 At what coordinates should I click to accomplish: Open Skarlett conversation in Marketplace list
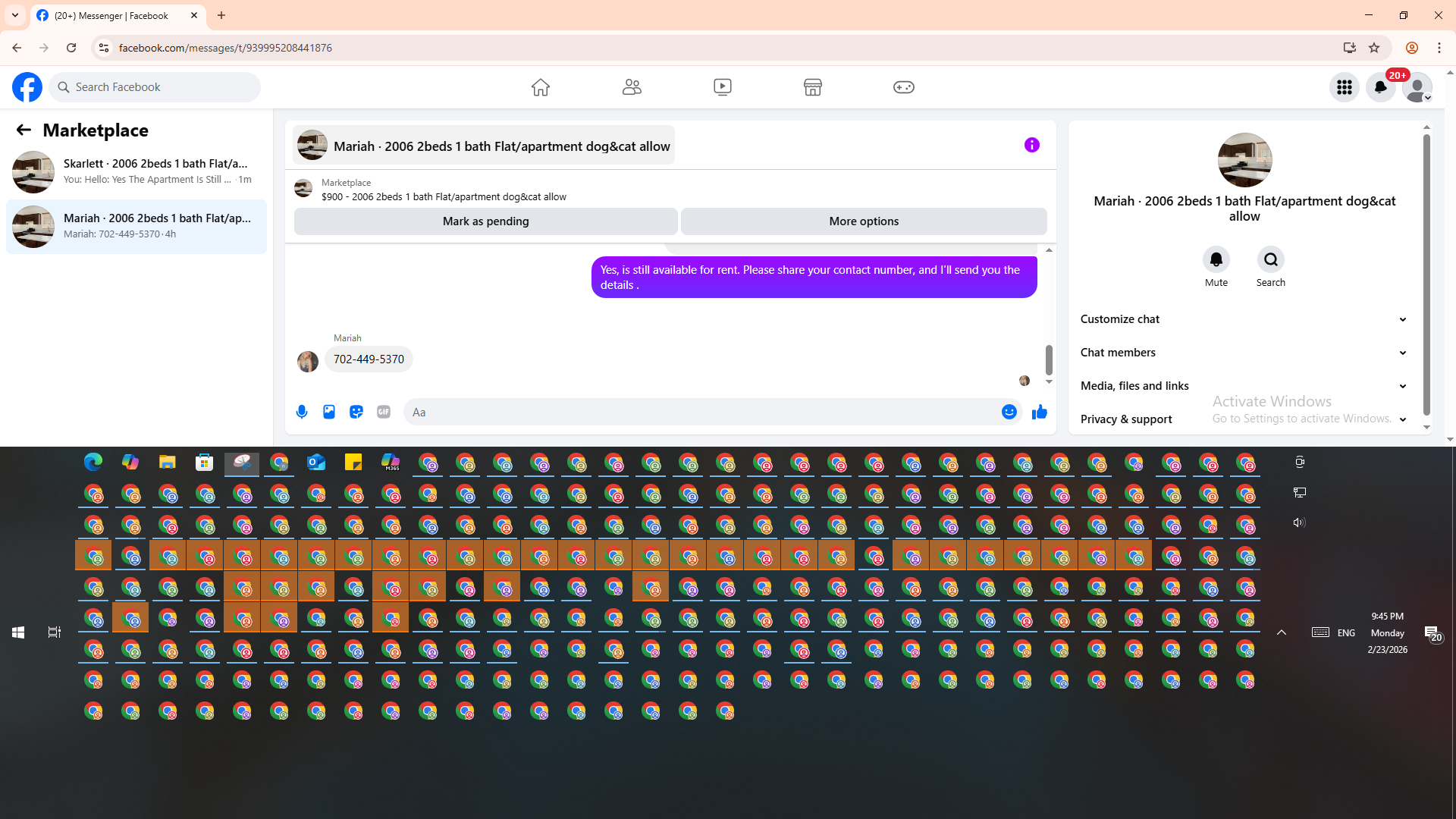[x=136, y=171]
